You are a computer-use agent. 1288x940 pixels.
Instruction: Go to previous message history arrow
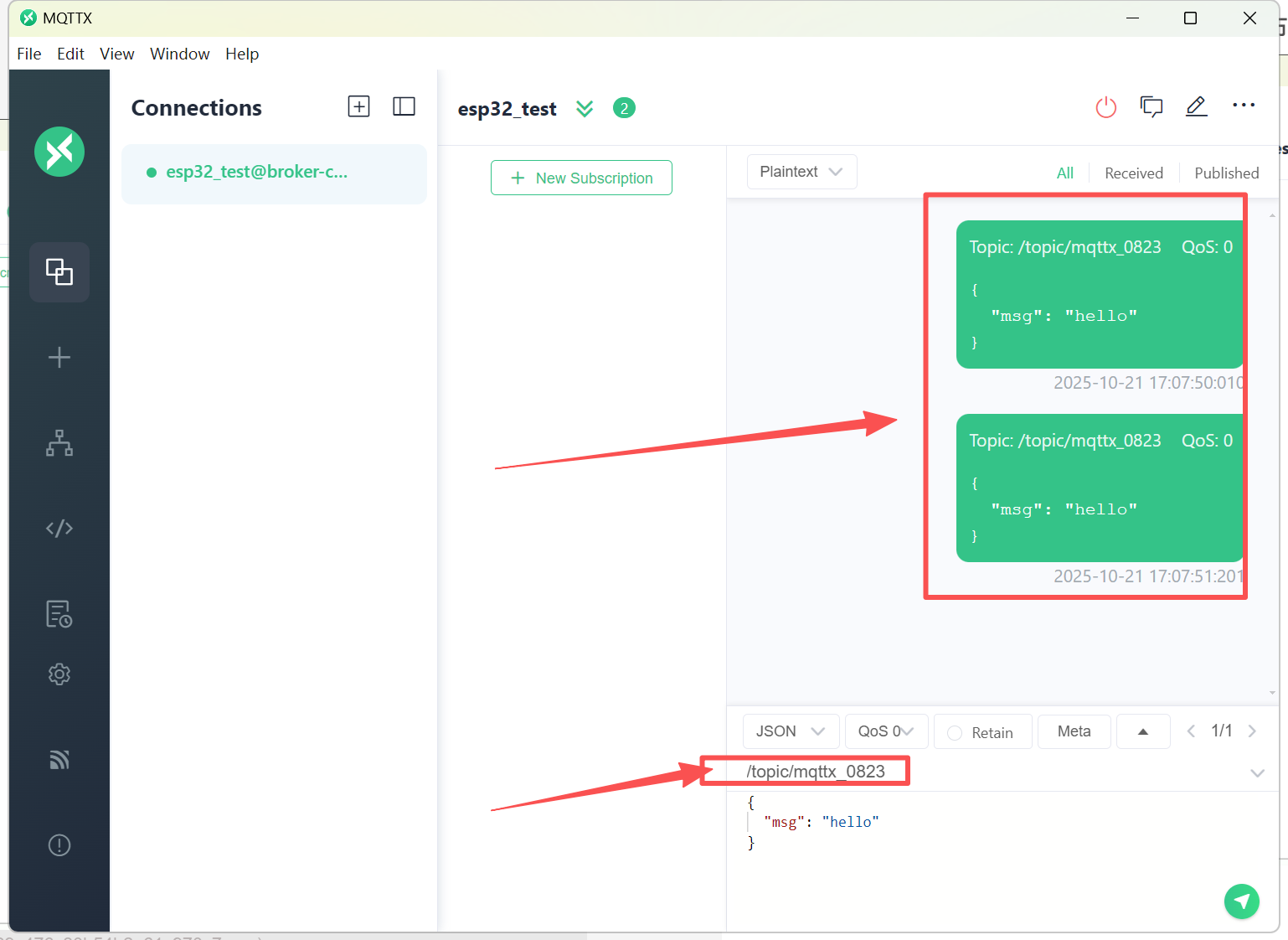(x=1191, y=731)
